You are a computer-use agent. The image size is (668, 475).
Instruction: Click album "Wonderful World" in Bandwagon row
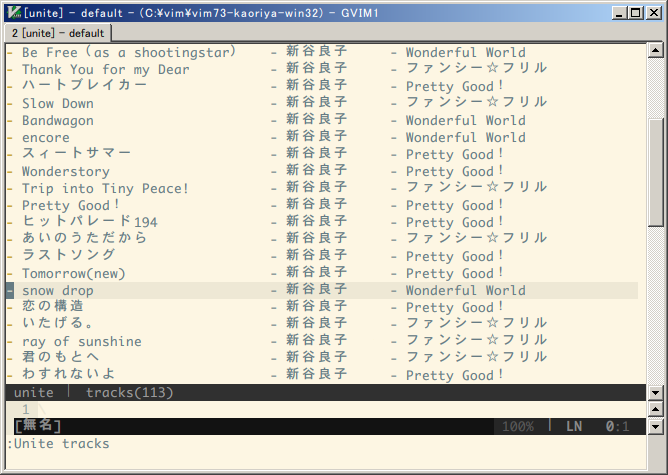466,121
